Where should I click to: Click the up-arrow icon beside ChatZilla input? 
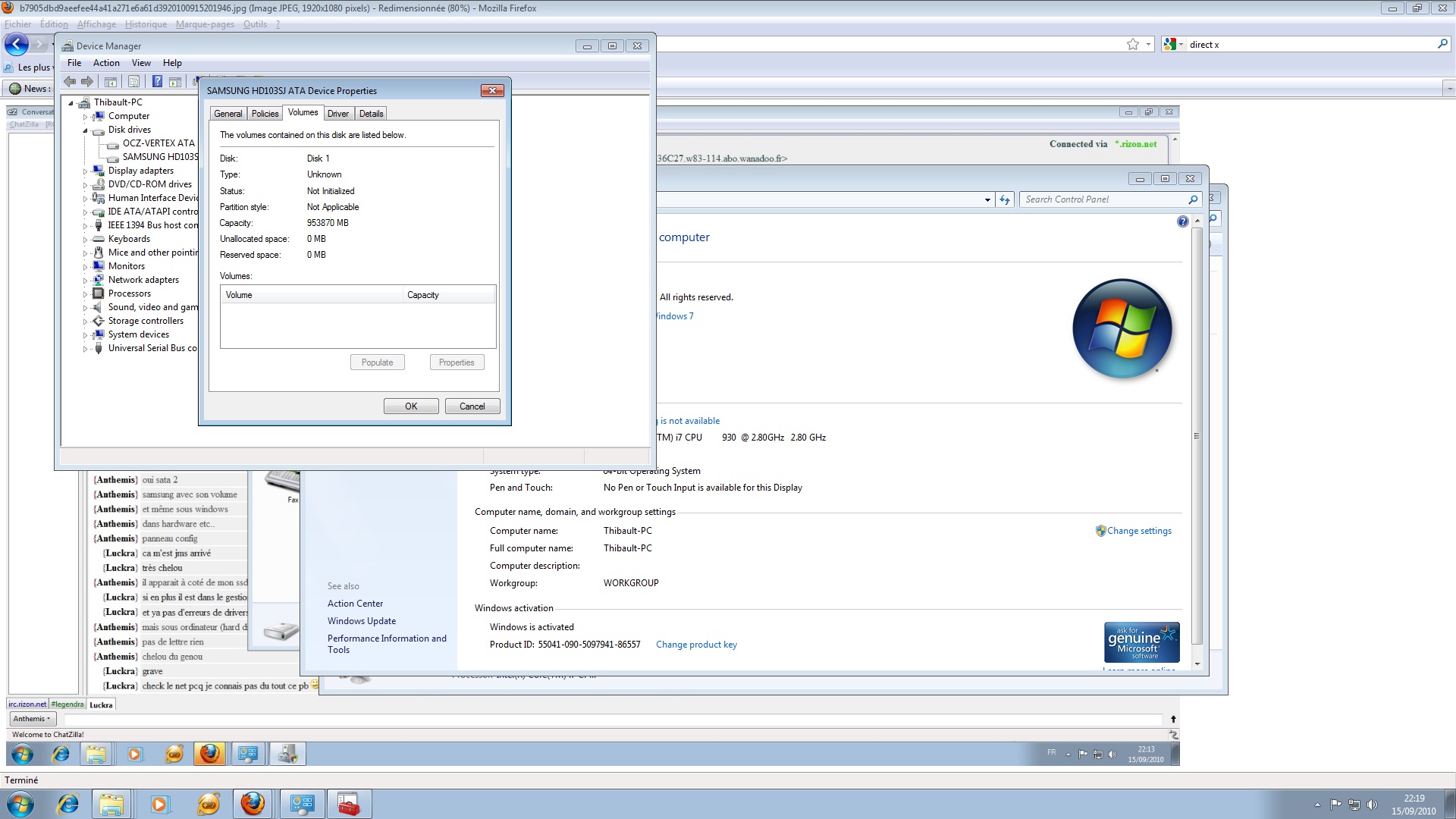[1173, 719]
